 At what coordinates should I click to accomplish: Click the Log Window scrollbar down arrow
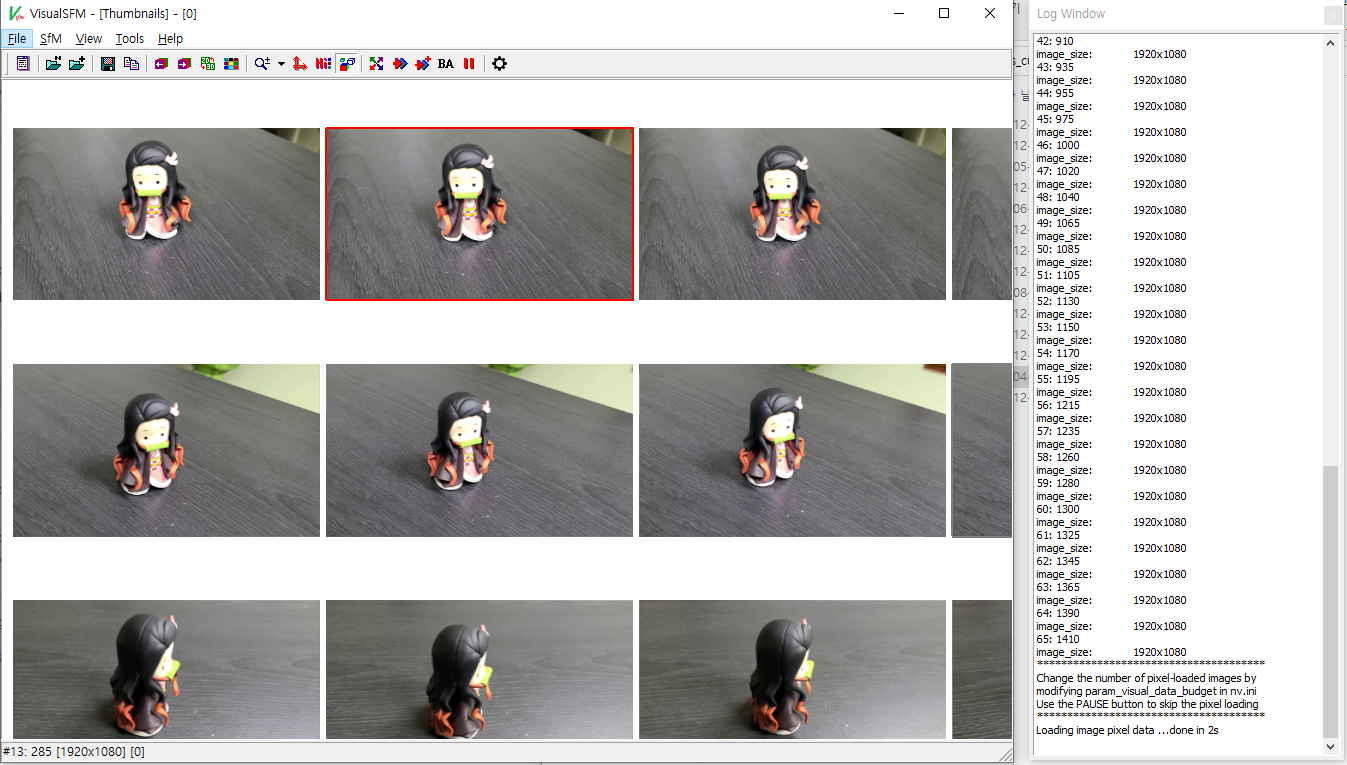1330,746
